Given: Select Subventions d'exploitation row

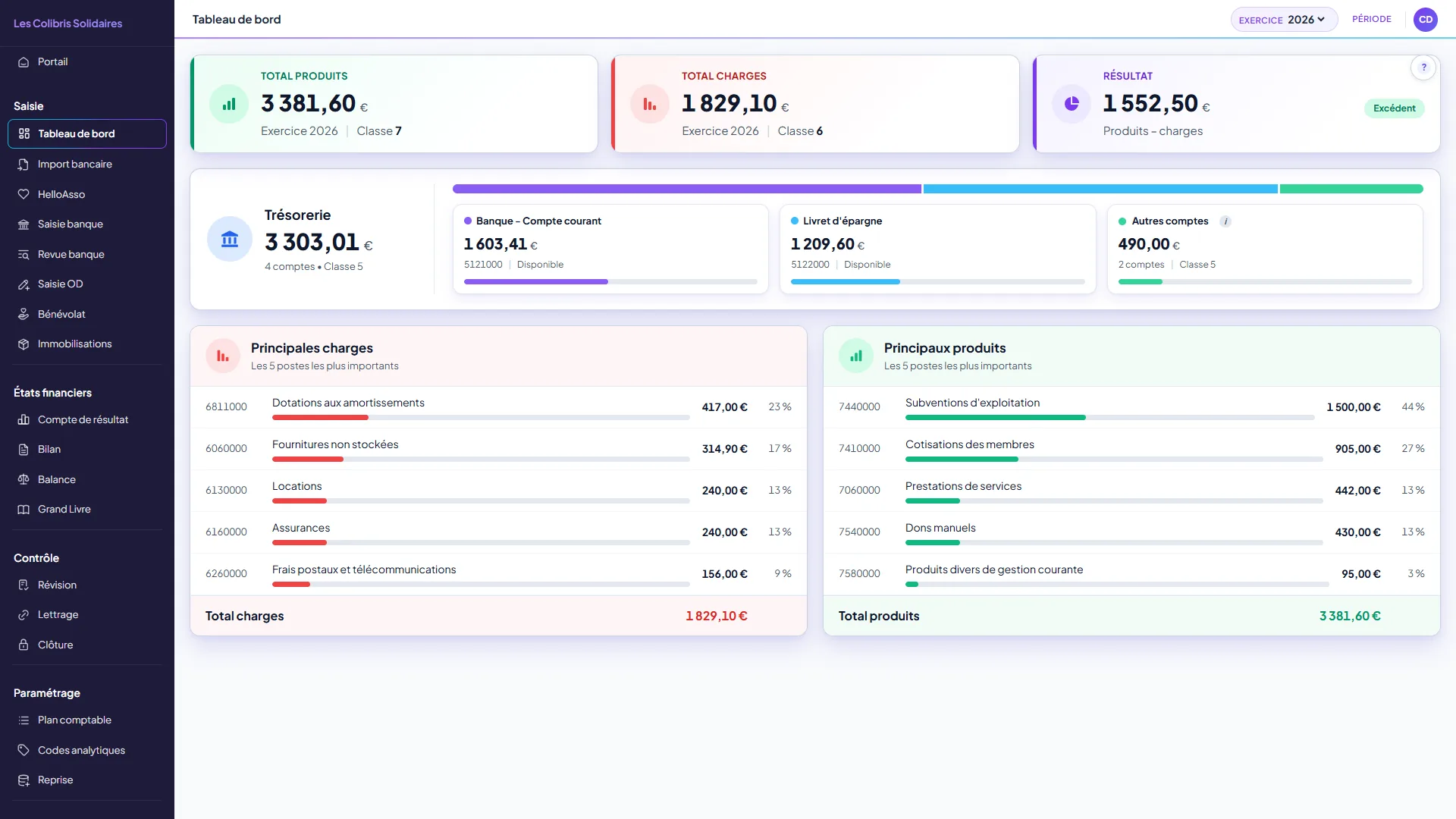Looking at the screenshot, I should (x=1131, y=408).
